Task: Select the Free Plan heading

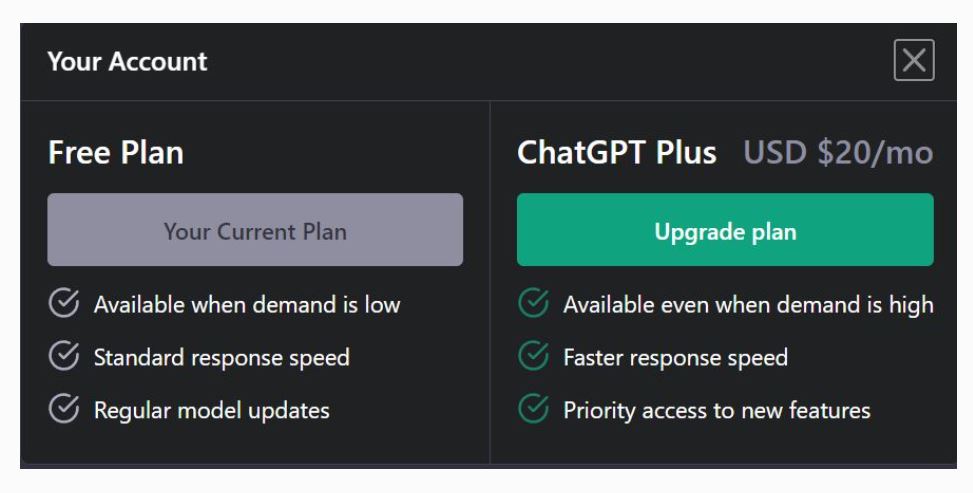Action: coord(116,153)
